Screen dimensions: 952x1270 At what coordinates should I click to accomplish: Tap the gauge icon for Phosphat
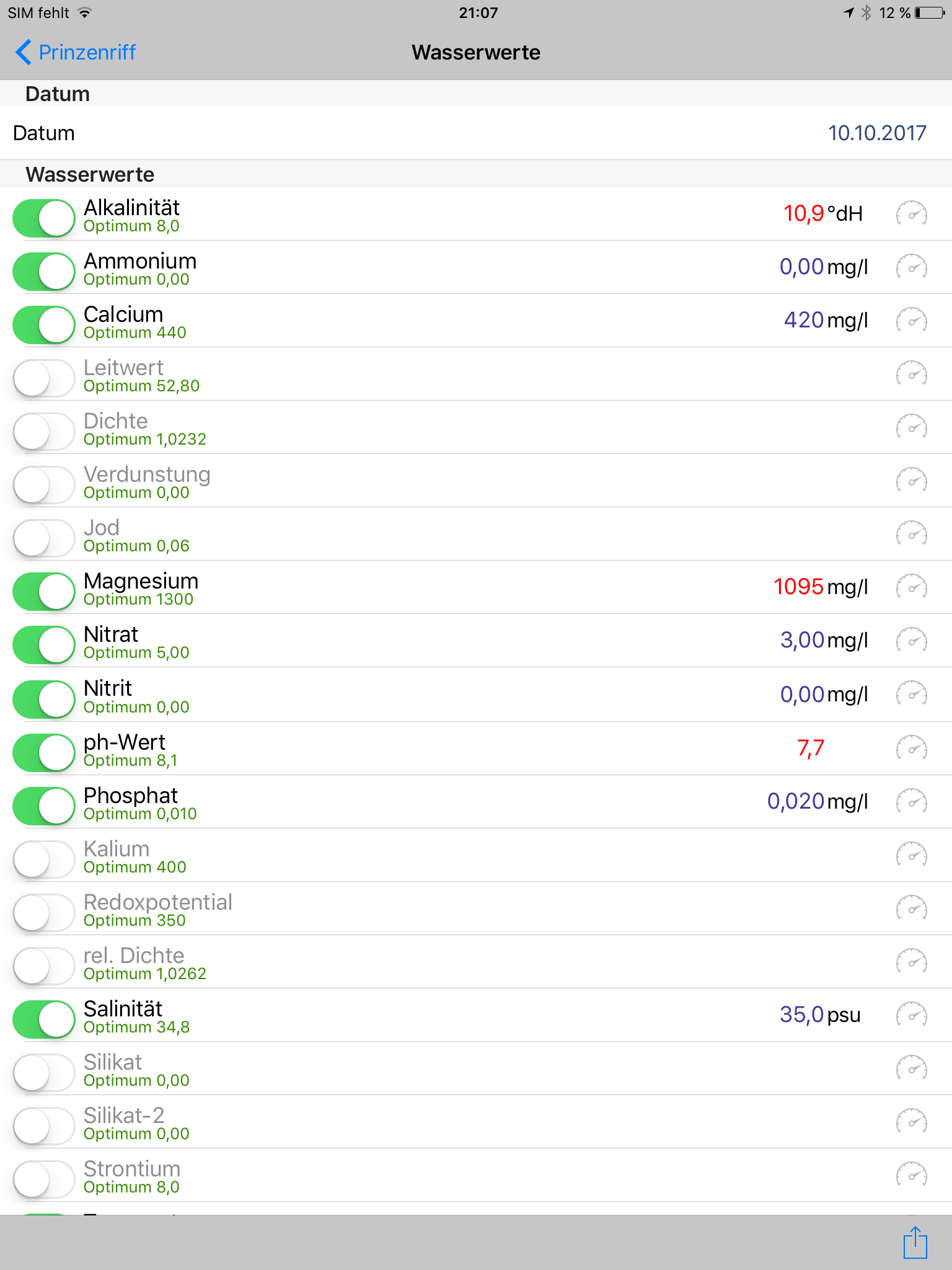point(911,802)
